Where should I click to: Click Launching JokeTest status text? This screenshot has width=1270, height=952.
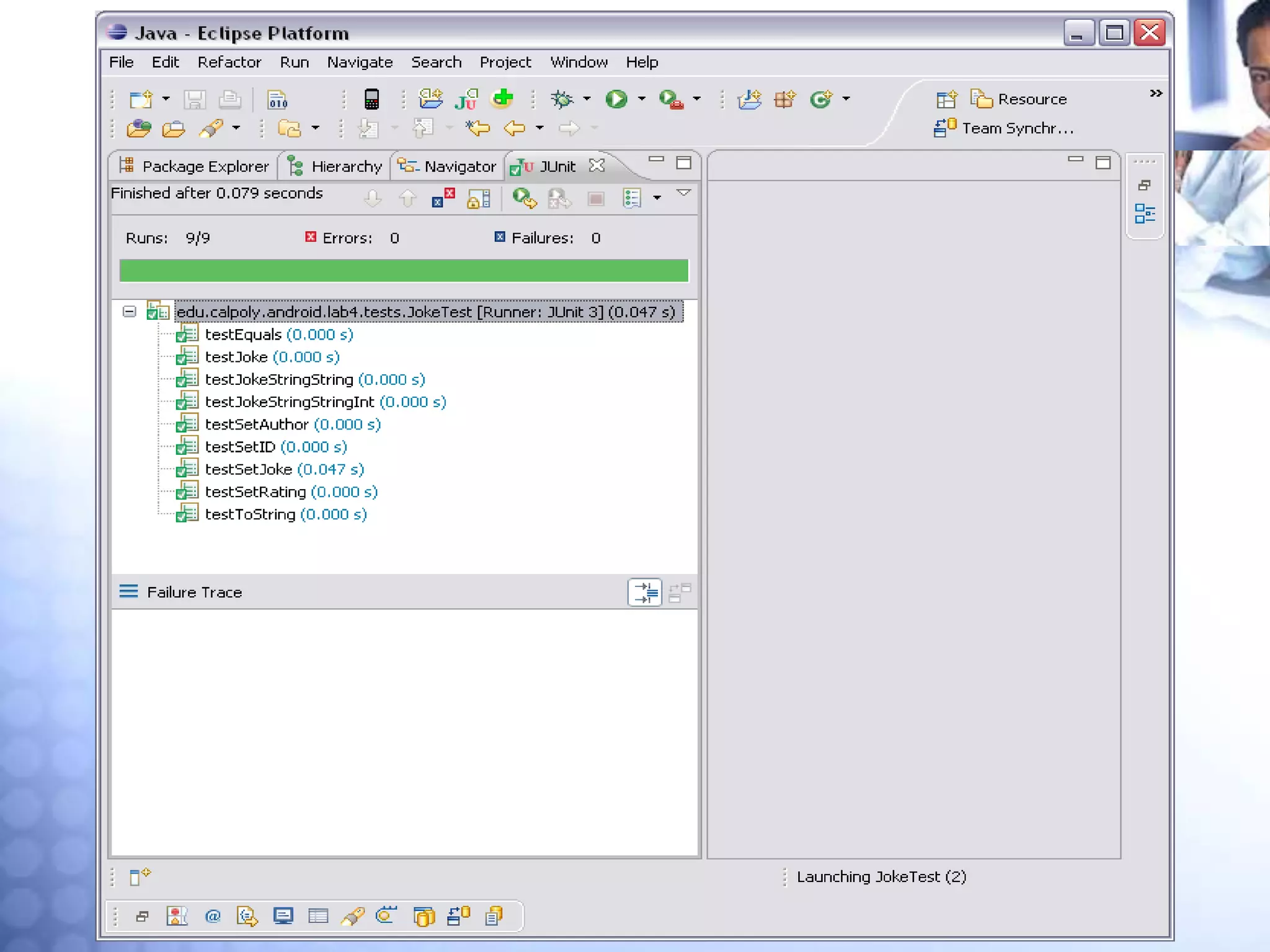(x=881, y=877)
